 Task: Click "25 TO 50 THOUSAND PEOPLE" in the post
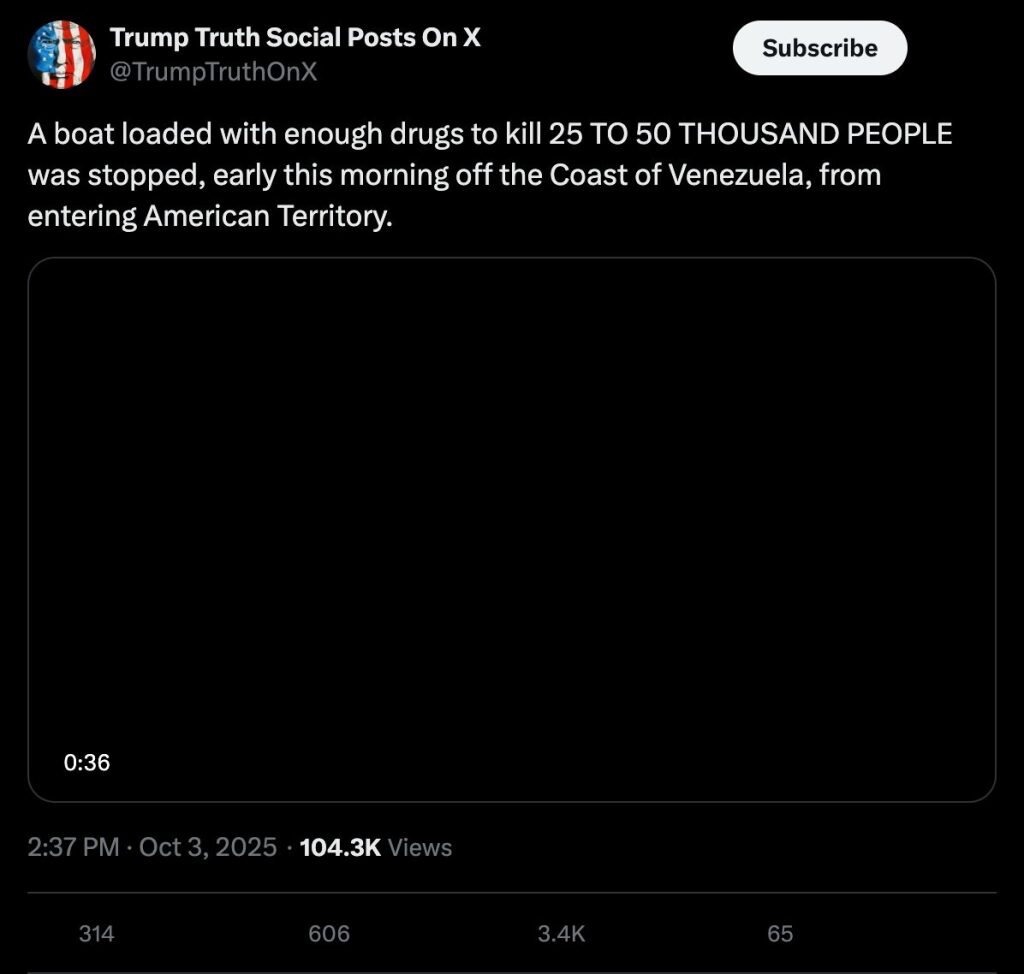[750, 134]
